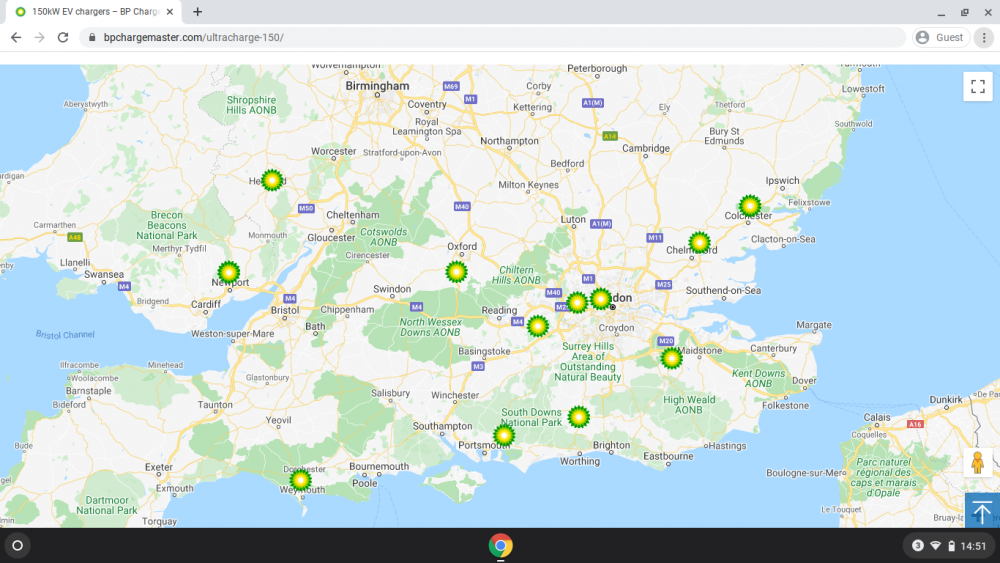Screen dimensions: 1000x563
Task: Click the BP charger marker at Newport
Action: pyautogui.click(x=229, y=272)
